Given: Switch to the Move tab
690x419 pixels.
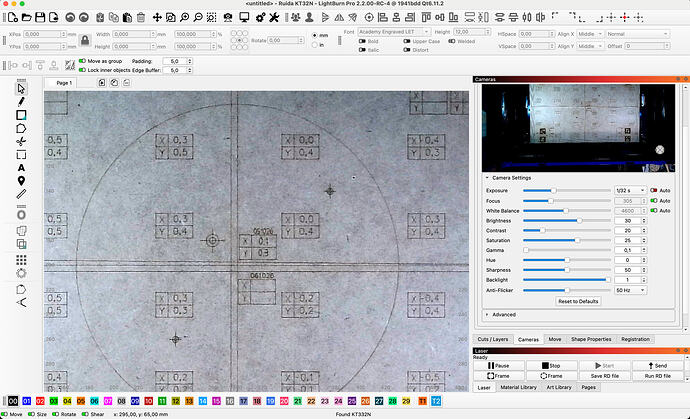Looking at the screenshot, I should point(554,339).
